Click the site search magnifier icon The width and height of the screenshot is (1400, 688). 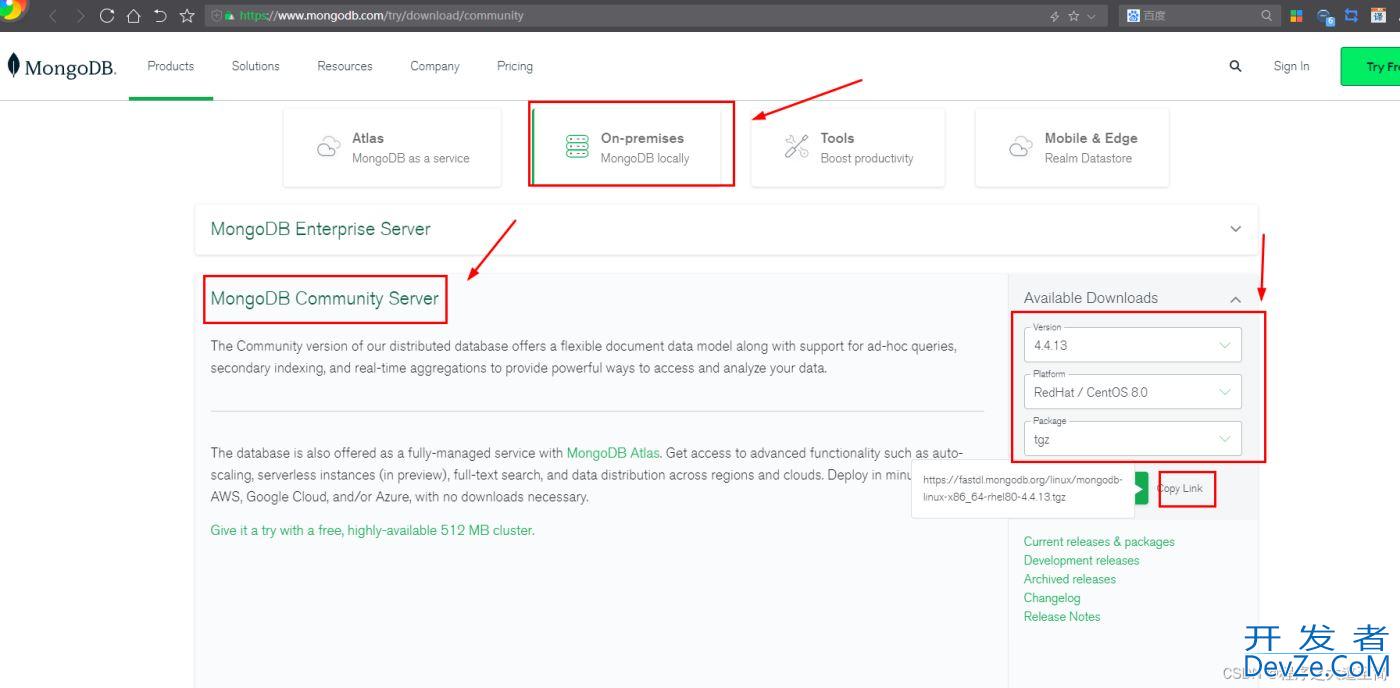[1235, 66]
